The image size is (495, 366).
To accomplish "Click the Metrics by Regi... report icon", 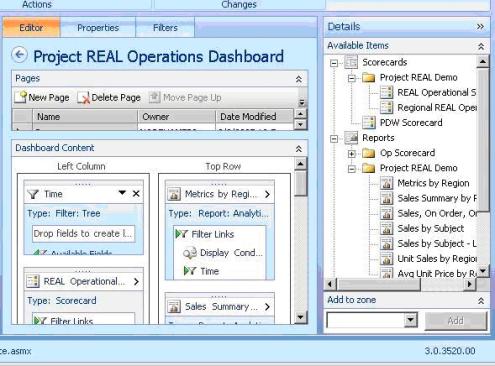I will click(174, 194).
